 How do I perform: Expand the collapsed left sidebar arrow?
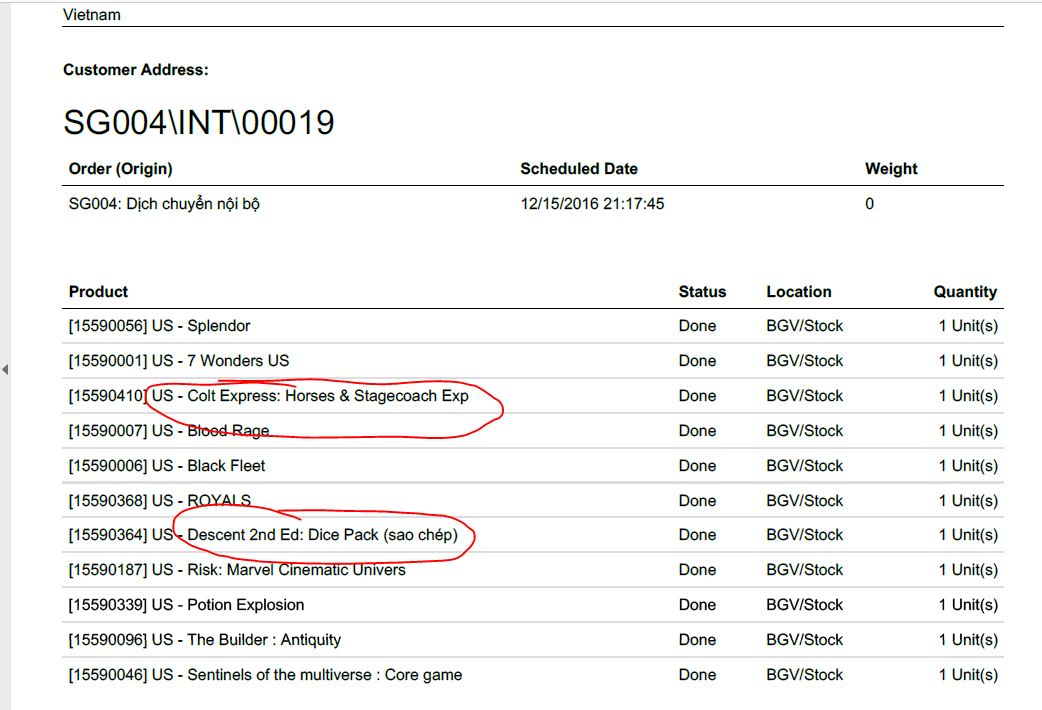coord(5,369)
